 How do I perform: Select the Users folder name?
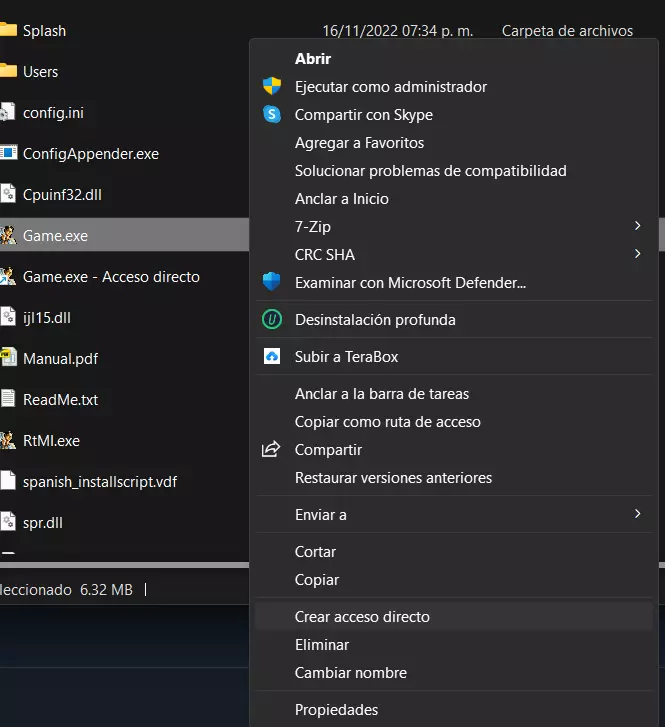click(40, 72)
